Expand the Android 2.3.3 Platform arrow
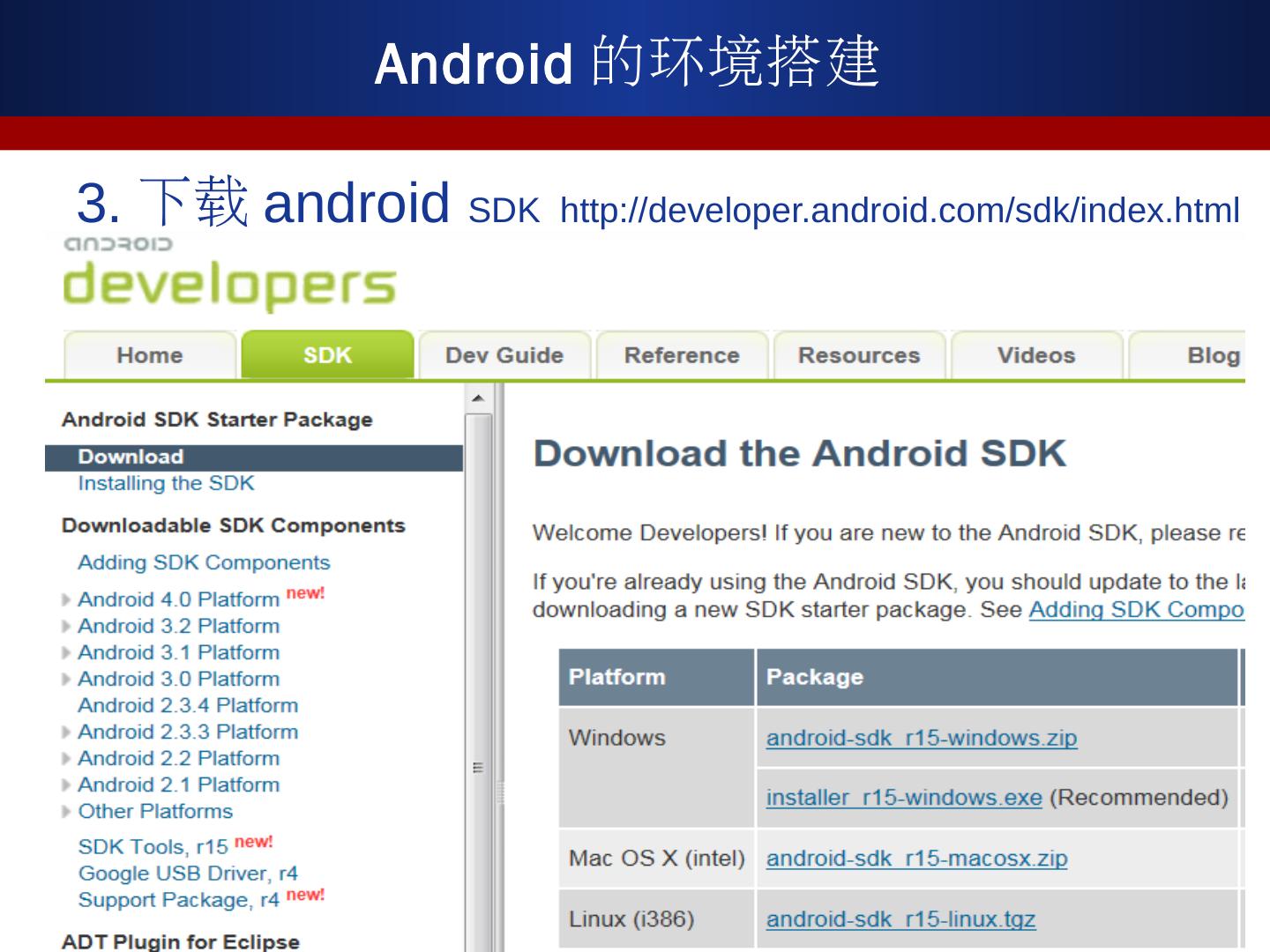Image resolution: width=1270 pixels, height=952 pixels. tap(67, 733)
